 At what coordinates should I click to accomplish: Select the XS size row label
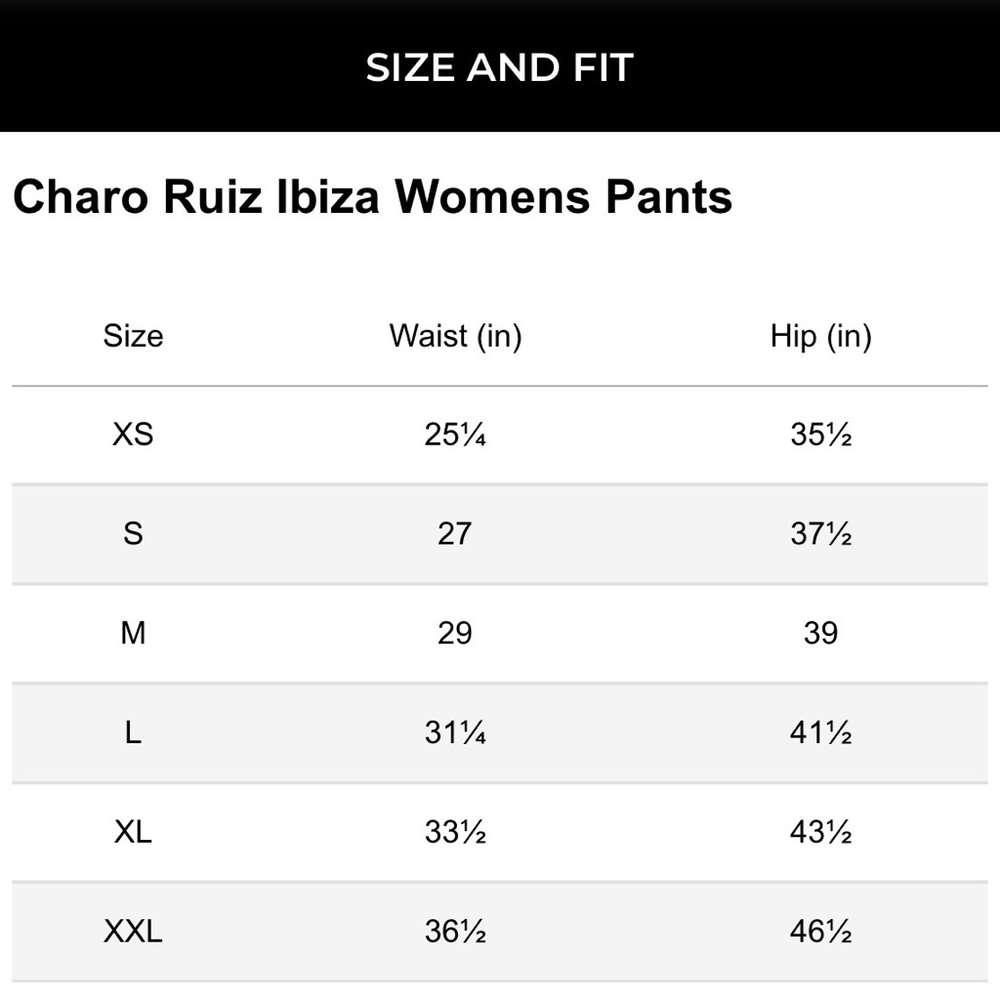click(133, 434)
